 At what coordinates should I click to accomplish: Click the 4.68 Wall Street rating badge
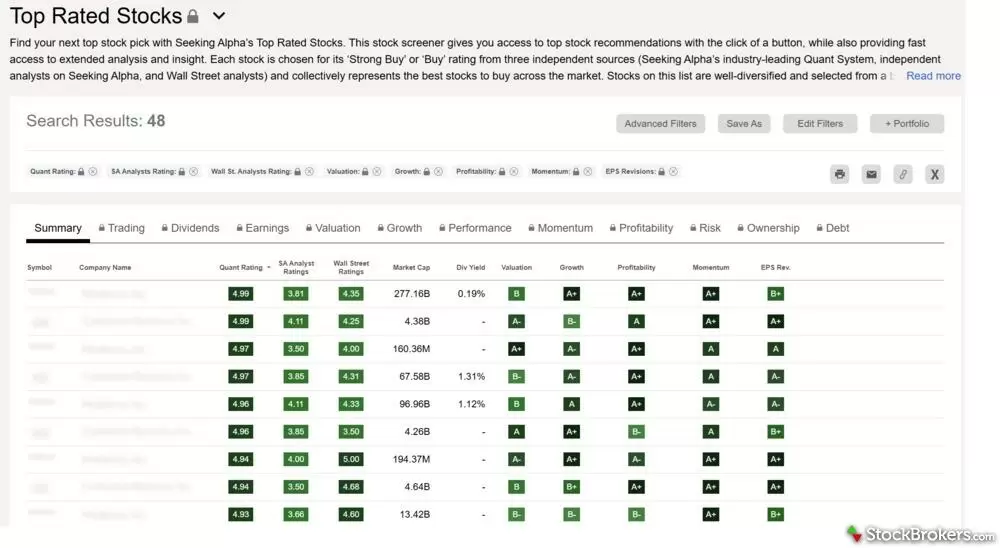pyautogui.click(x=351, y=487)
